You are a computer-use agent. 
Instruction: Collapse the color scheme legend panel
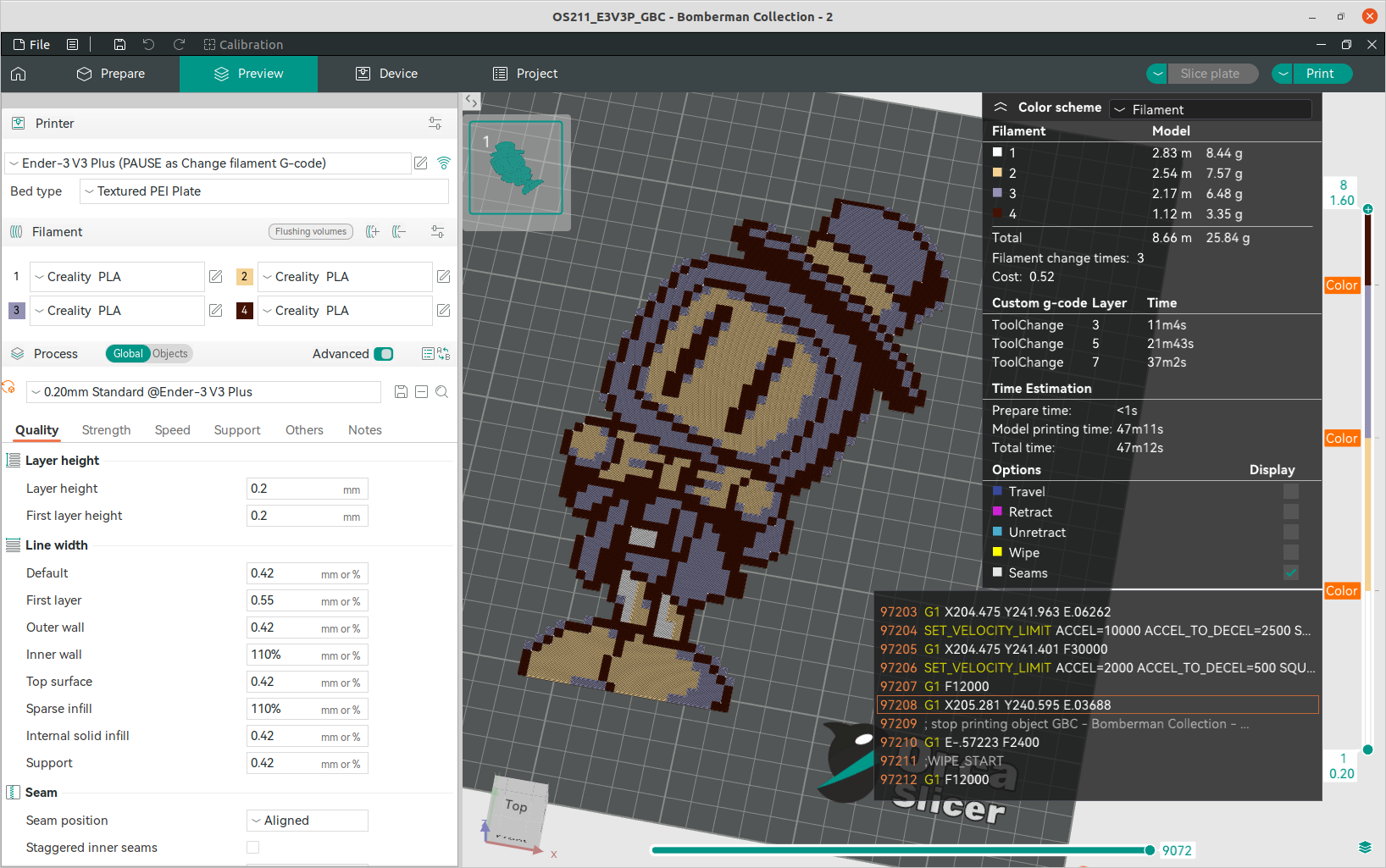1001,107
